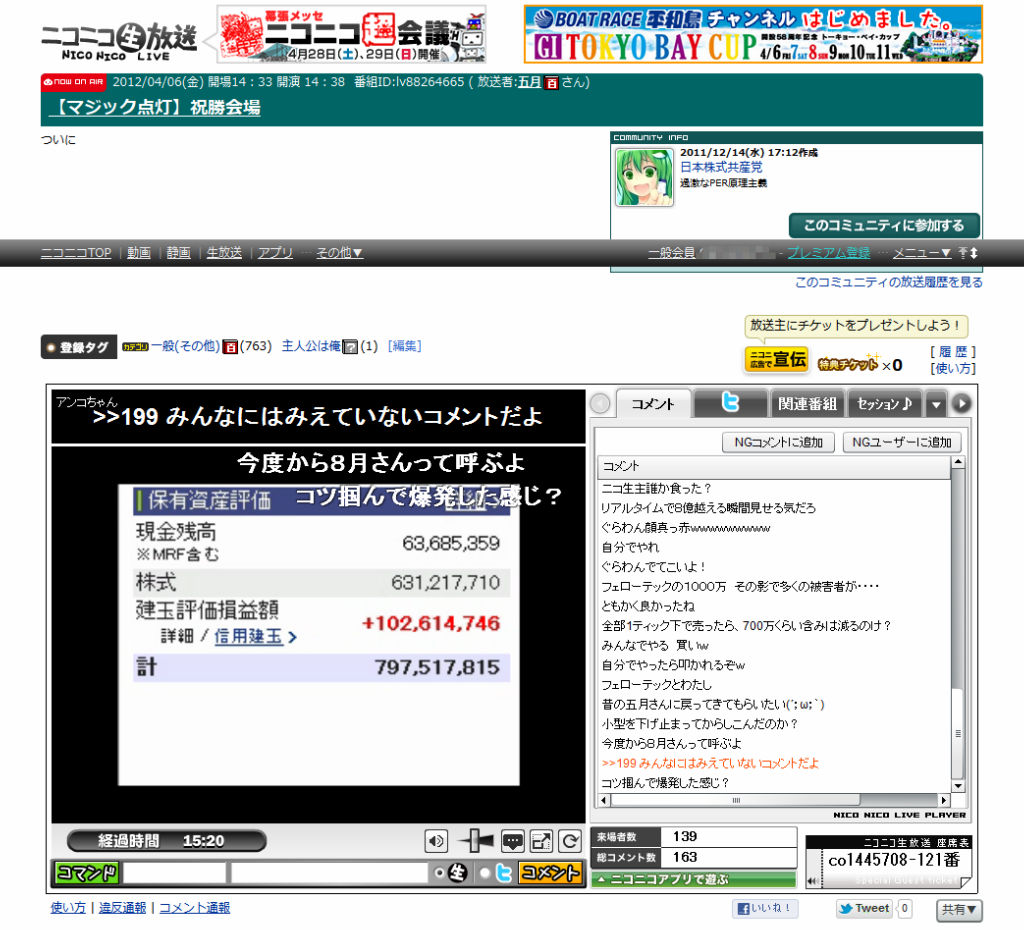Screen dimensions: 1024x930
Task: Click the comment list vertical scrollbar
Action: 958,624
